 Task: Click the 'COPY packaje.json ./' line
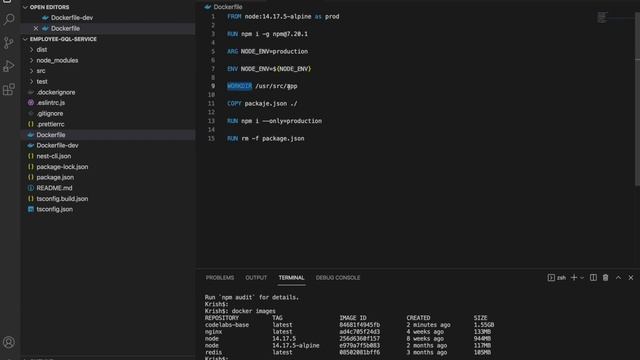(x=262, y=104)
